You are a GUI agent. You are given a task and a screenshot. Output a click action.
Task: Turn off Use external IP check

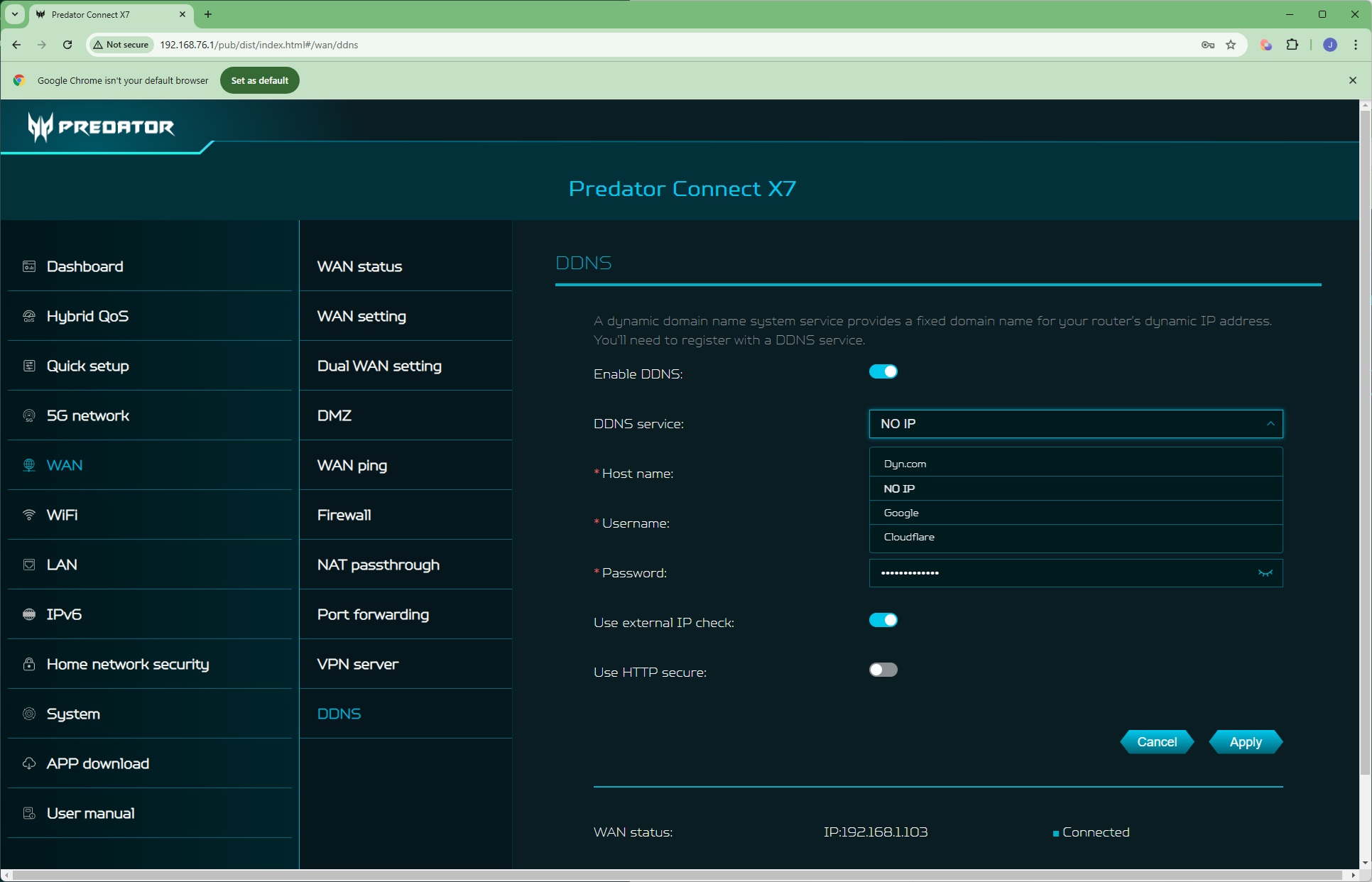(x=883, y=620)
